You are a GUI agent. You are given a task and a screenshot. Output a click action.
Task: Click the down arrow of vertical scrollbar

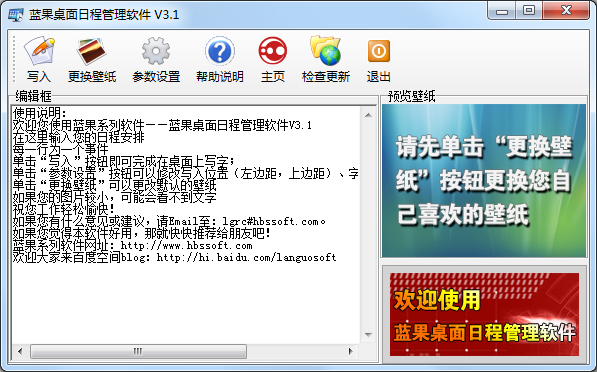point(368,335)
